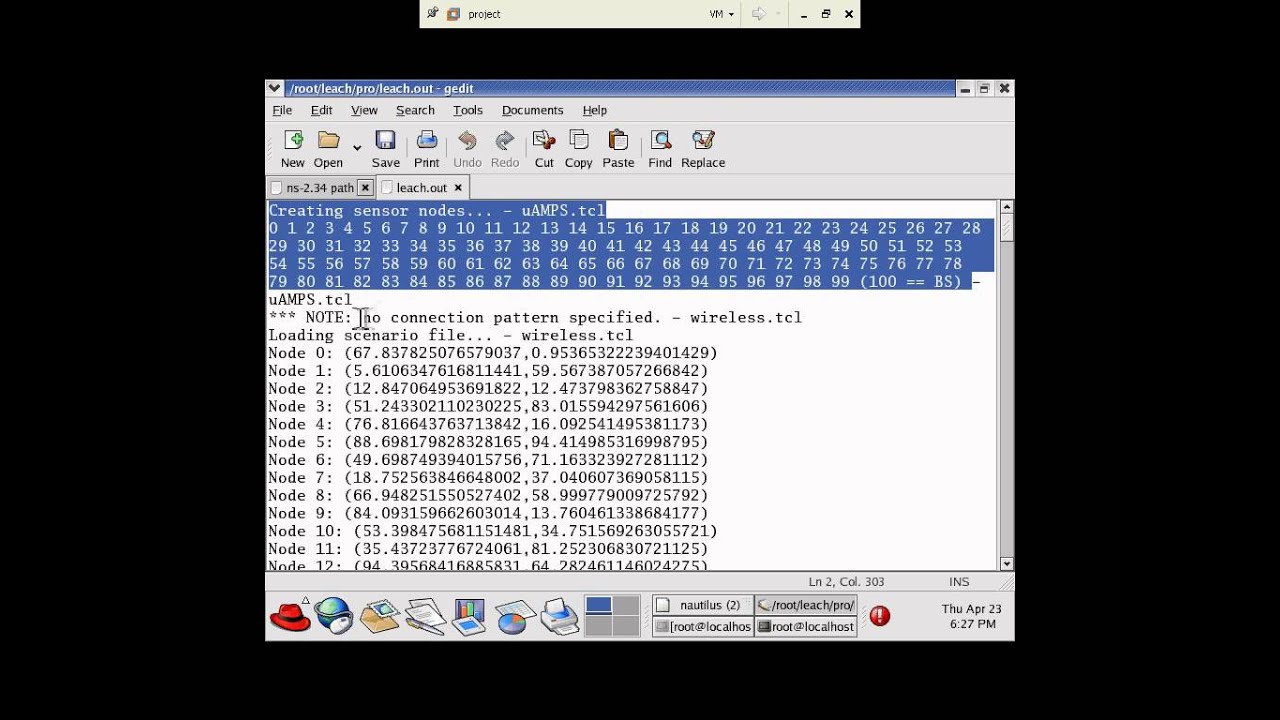The height and width of the screenshot is (720, 1280).
Task: Open the Documents menu
Action: pos(532,110)
